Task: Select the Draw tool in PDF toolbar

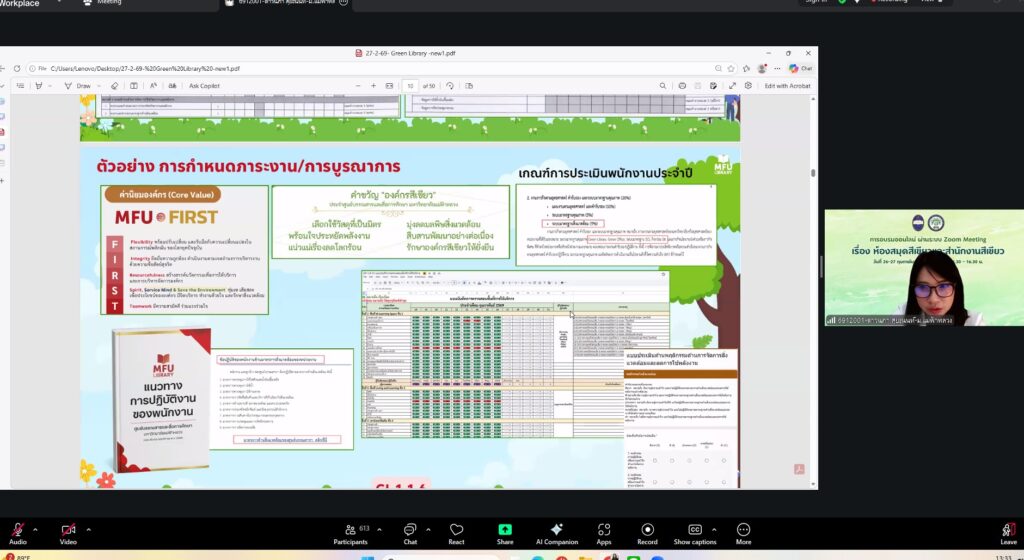Action: [x=79, y=86]
